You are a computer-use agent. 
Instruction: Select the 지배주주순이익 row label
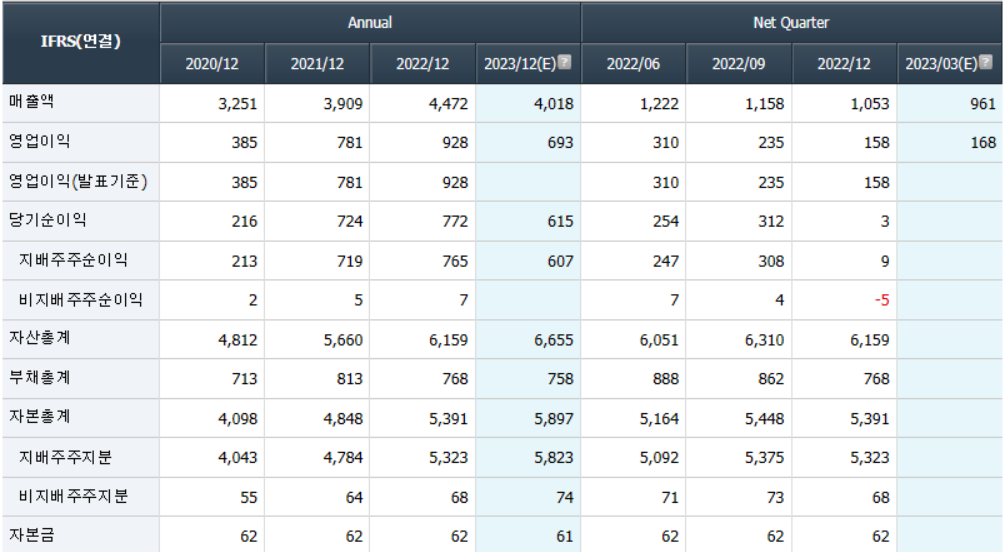pyautogui.click(x=73, y=260)
